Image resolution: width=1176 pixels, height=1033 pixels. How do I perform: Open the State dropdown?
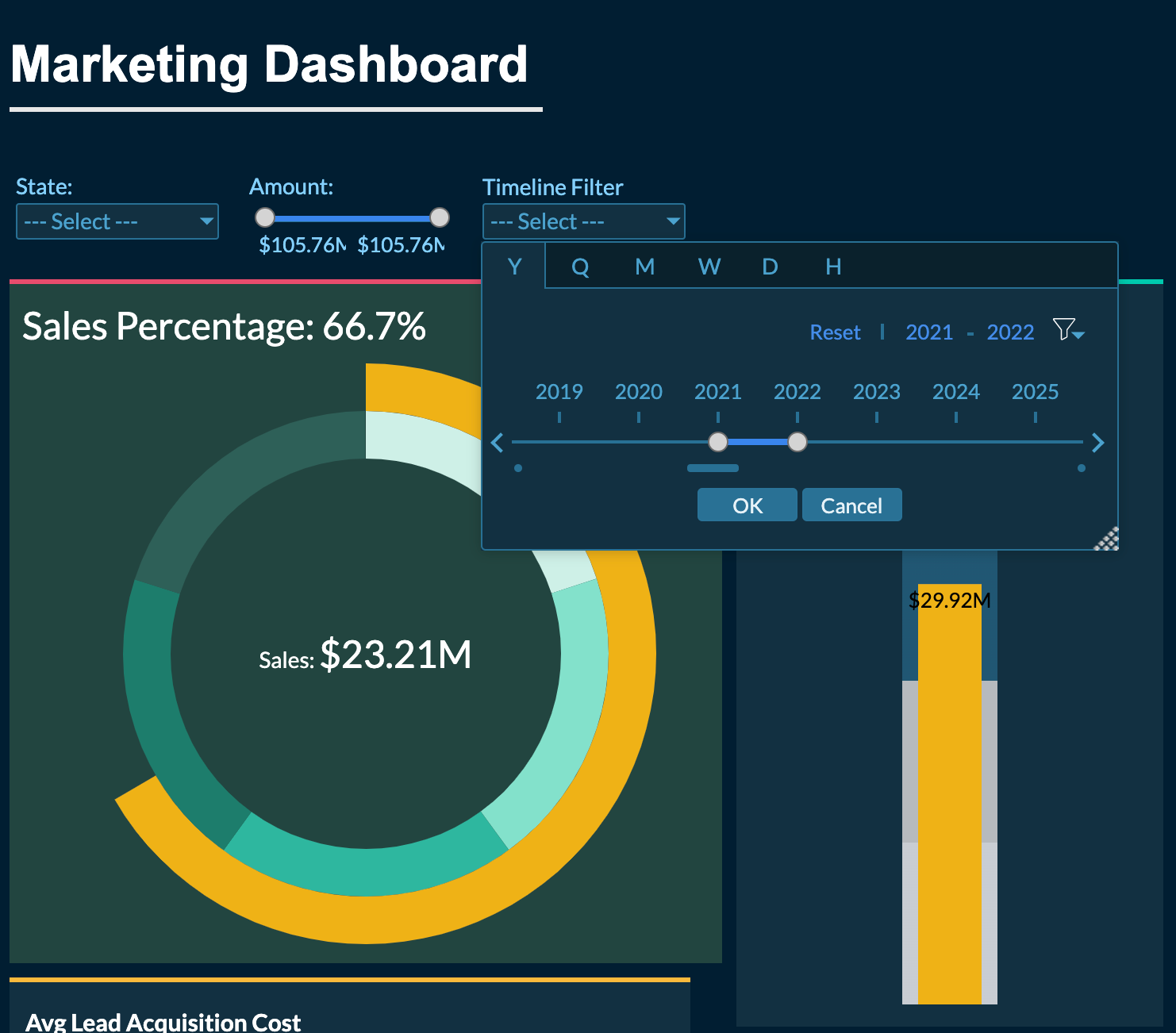click(x=117, y=221)
